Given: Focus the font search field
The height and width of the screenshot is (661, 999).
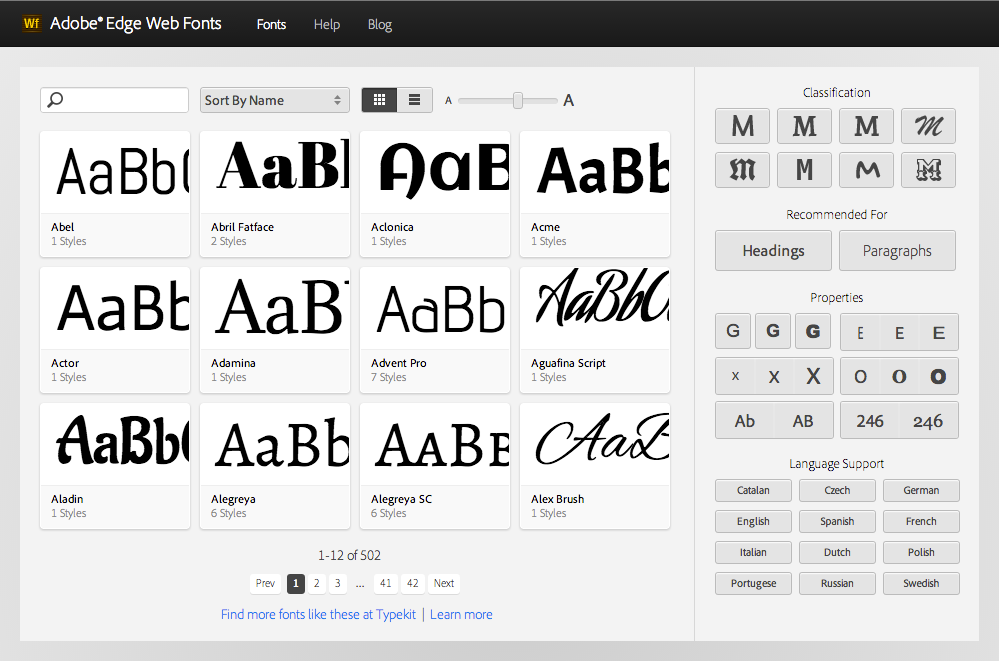Looking at the screenshot, I should (115, 100).
